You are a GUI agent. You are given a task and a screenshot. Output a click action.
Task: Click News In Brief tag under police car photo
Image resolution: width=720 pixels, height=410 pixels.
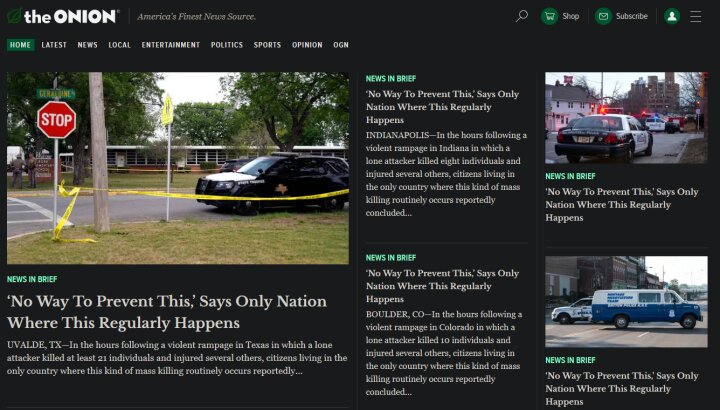tap(570, 176)
